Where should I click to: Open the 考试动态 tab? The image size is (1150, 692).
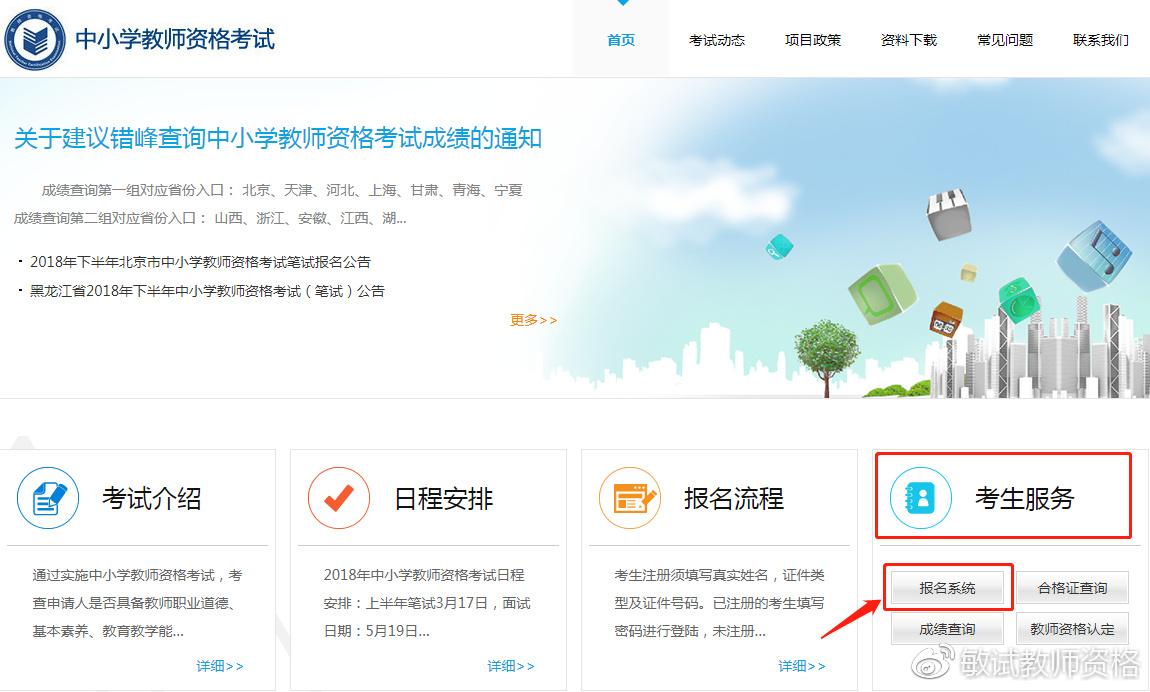pyautogui.click(x=717, y=41)
